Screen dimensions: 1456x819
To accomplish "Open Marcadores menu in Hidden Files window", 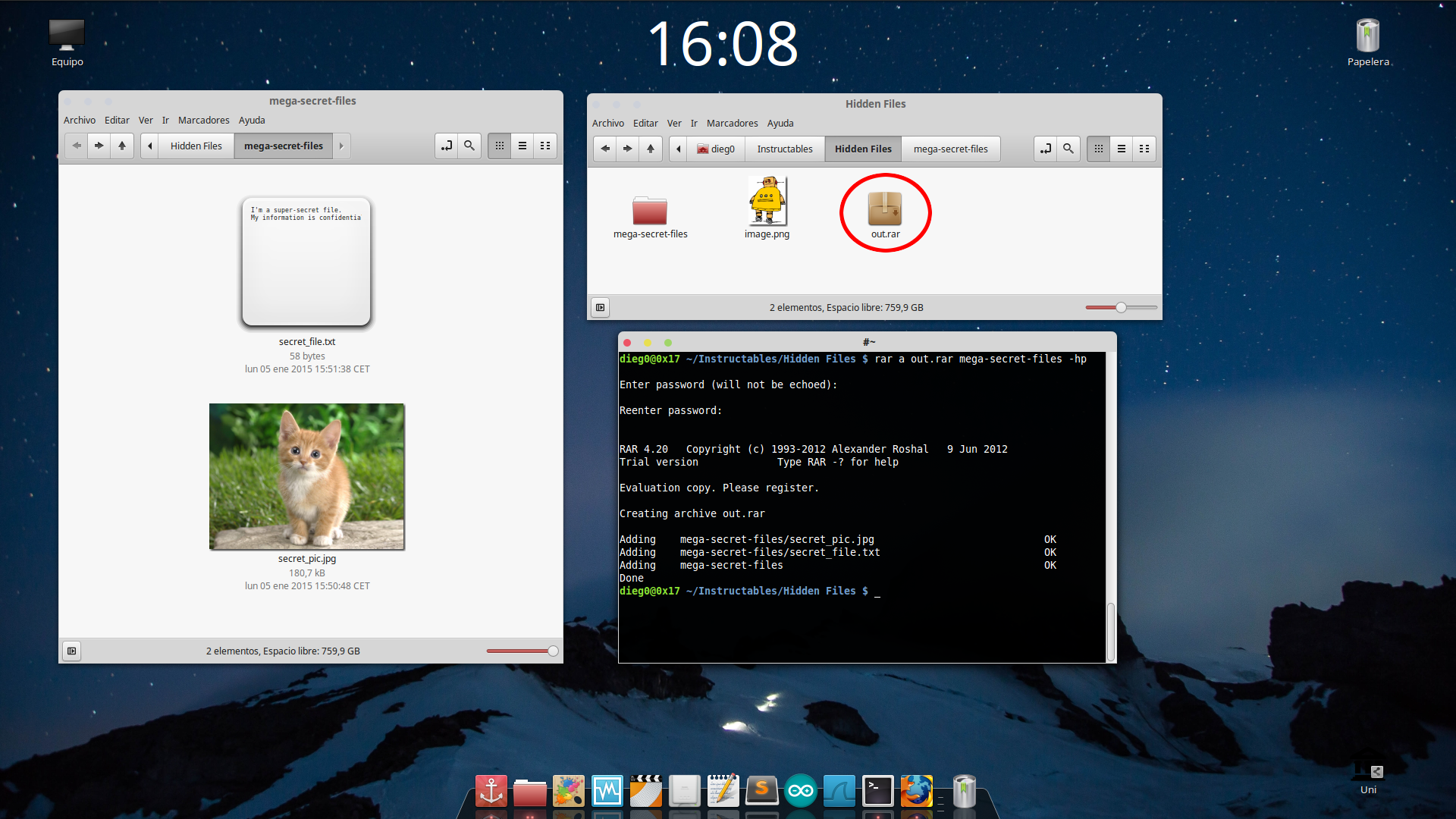I will click(x=732, y=123).
